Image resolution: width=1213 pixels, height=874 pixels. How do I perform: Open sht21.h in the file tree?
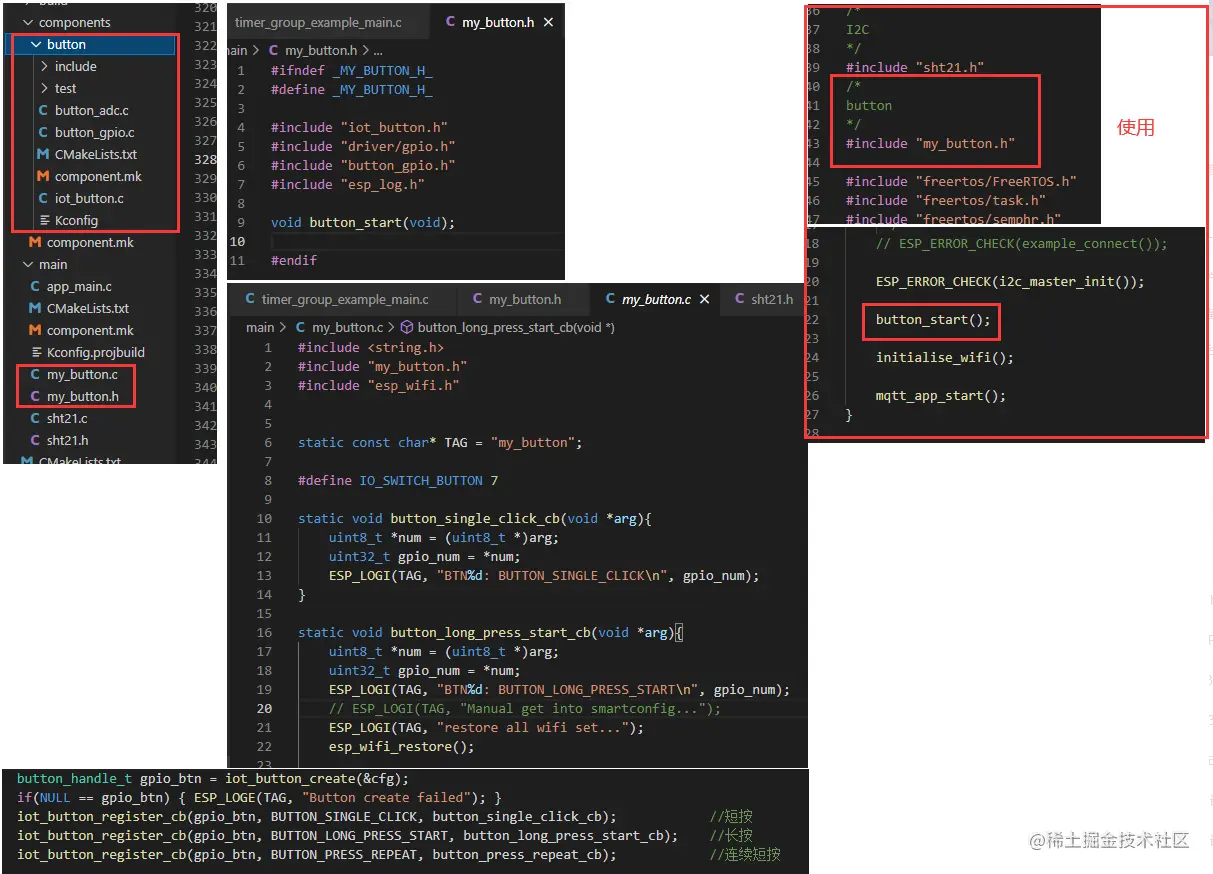pos(67,440)
